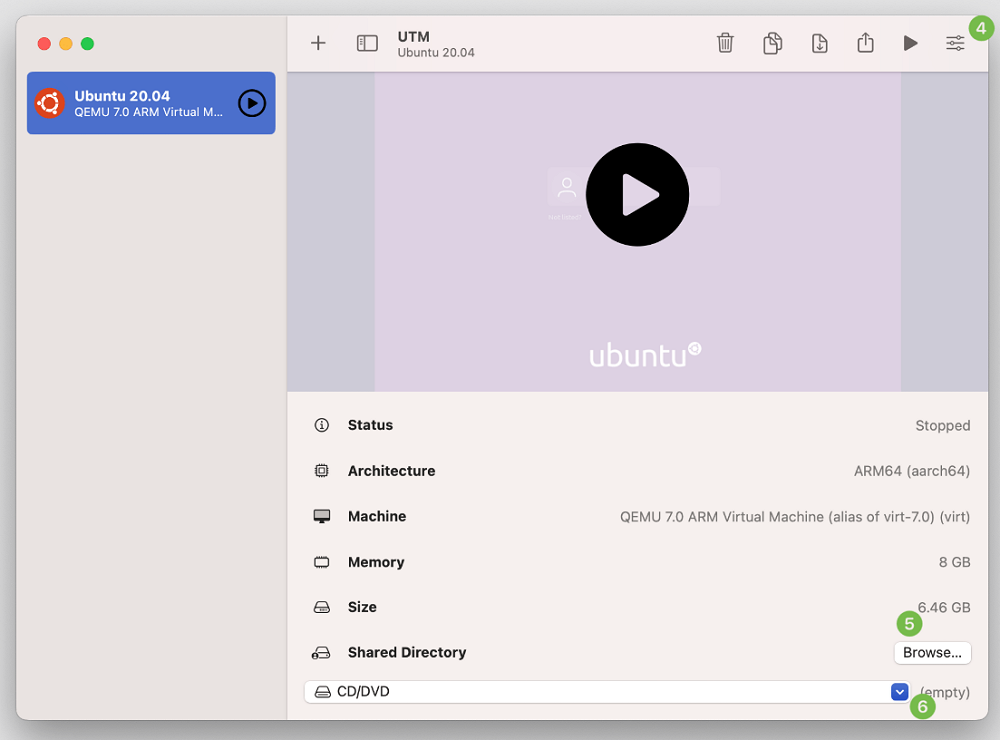Viewport: 1000px width, 740px height.
Task: Click the Ubuntu screenshot preview thumbnail
Action: coord(637,232)
